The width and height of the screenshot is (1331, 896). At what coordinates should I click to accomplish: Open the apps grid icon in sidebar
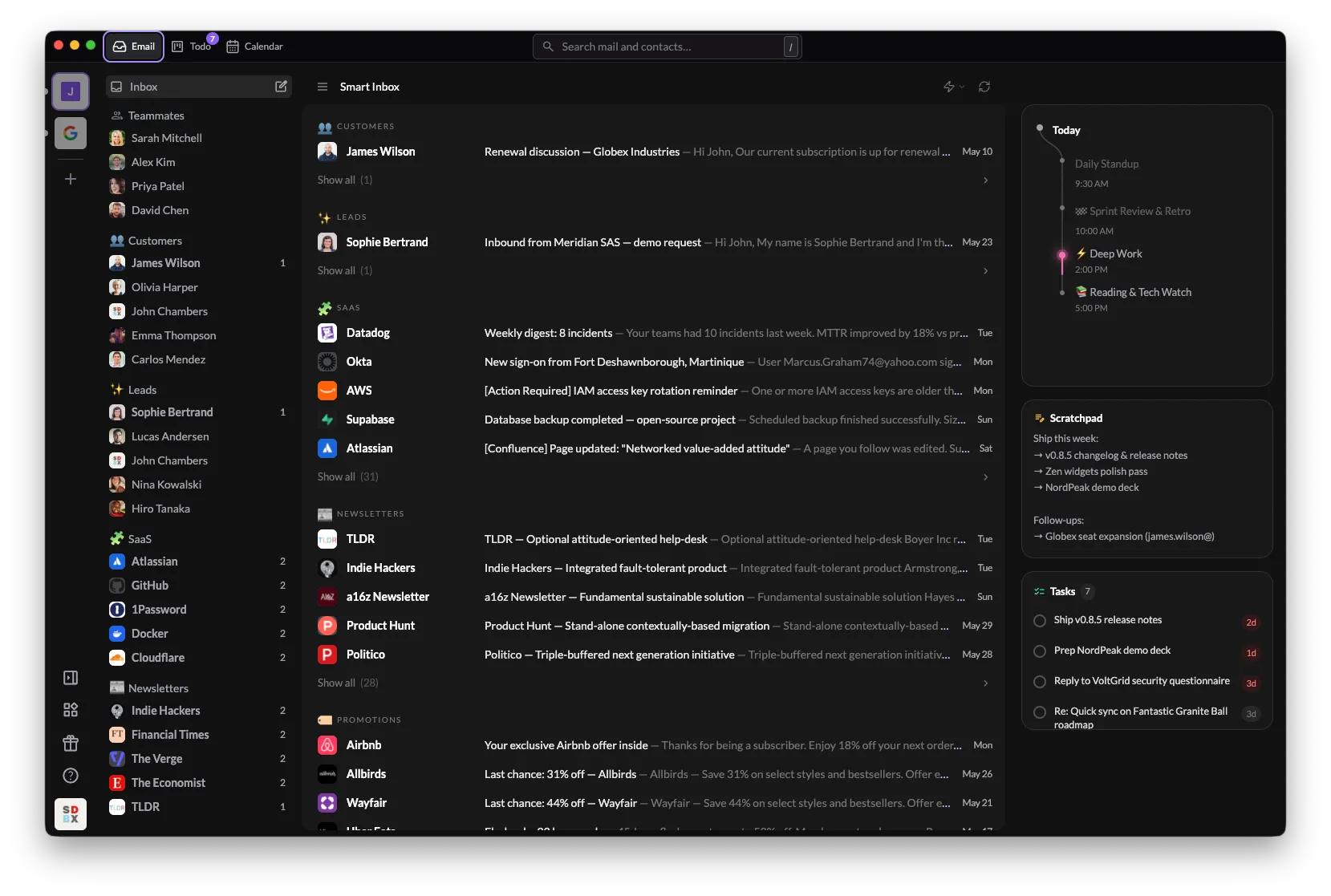[71, 710]
